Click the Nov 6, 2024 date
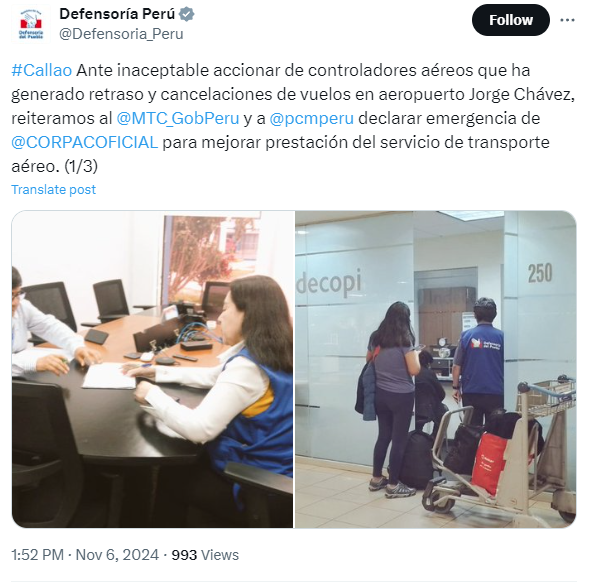 117,555
